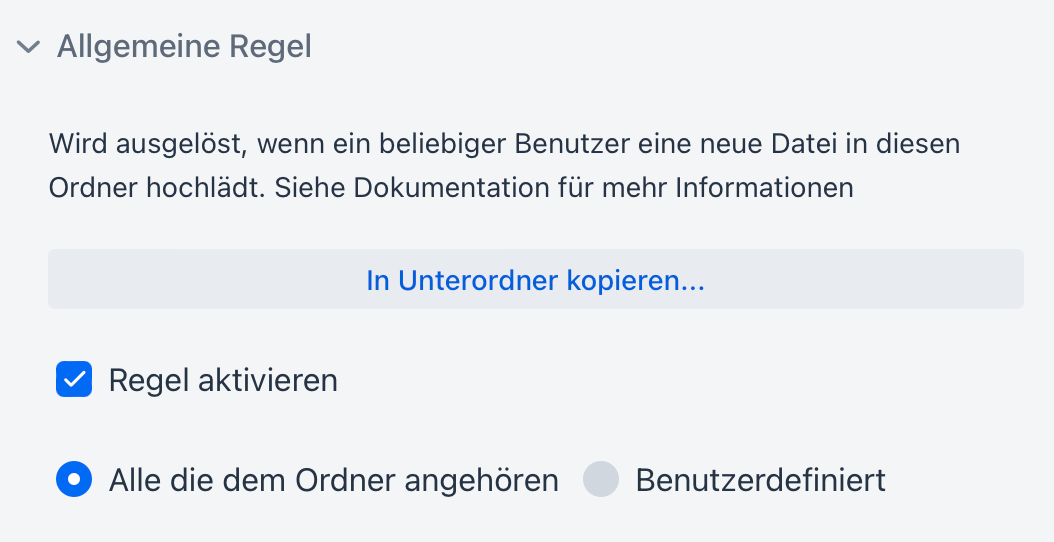Screen dimensions: 1054x542
Task: Click the description line starting "Wird ausgelöst"
Action: tap(504, 144)
